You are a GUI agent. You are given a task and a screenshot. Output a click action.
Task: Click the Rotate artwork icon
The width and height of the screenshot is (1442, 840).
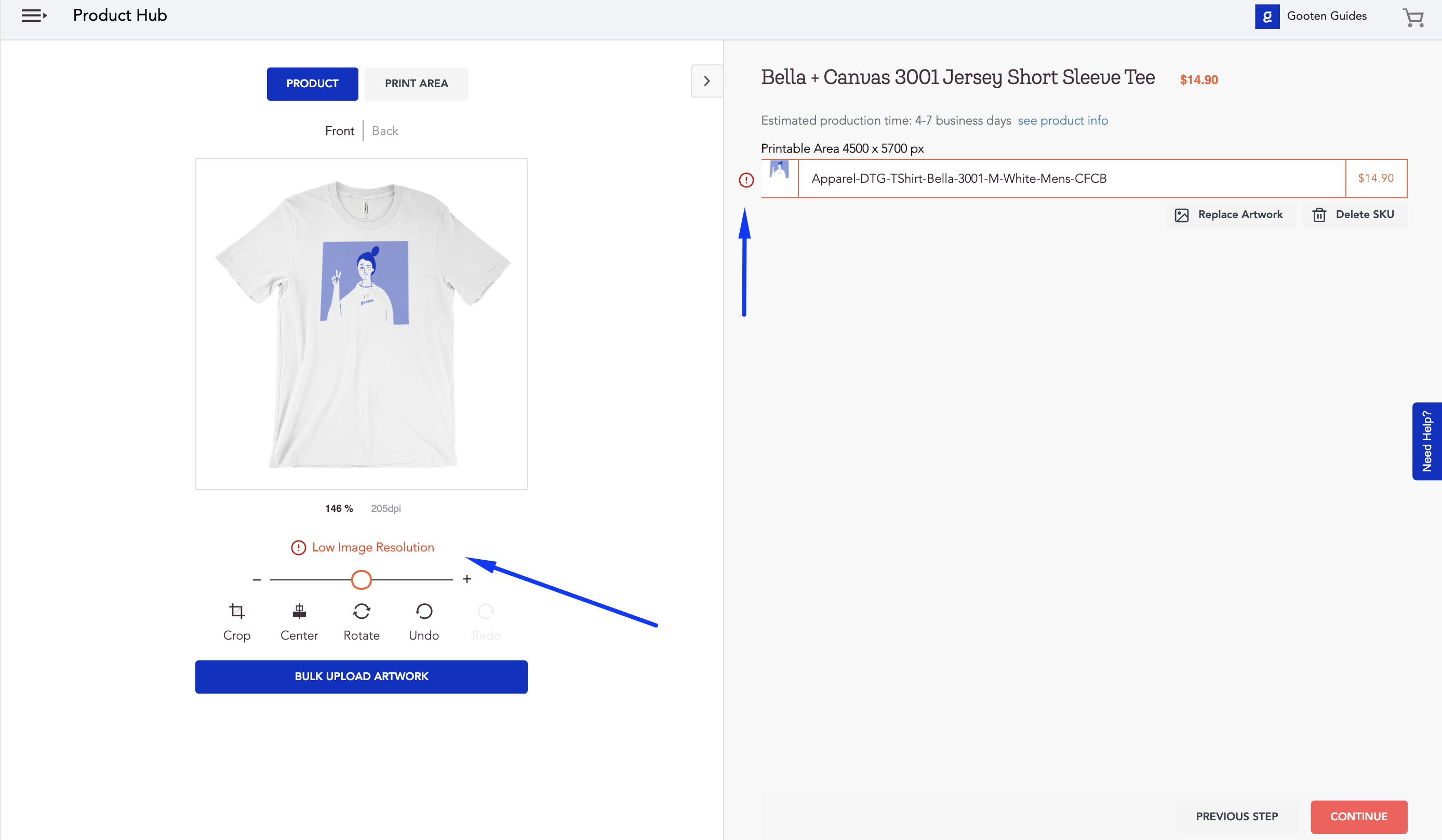(x=361, y=611)
